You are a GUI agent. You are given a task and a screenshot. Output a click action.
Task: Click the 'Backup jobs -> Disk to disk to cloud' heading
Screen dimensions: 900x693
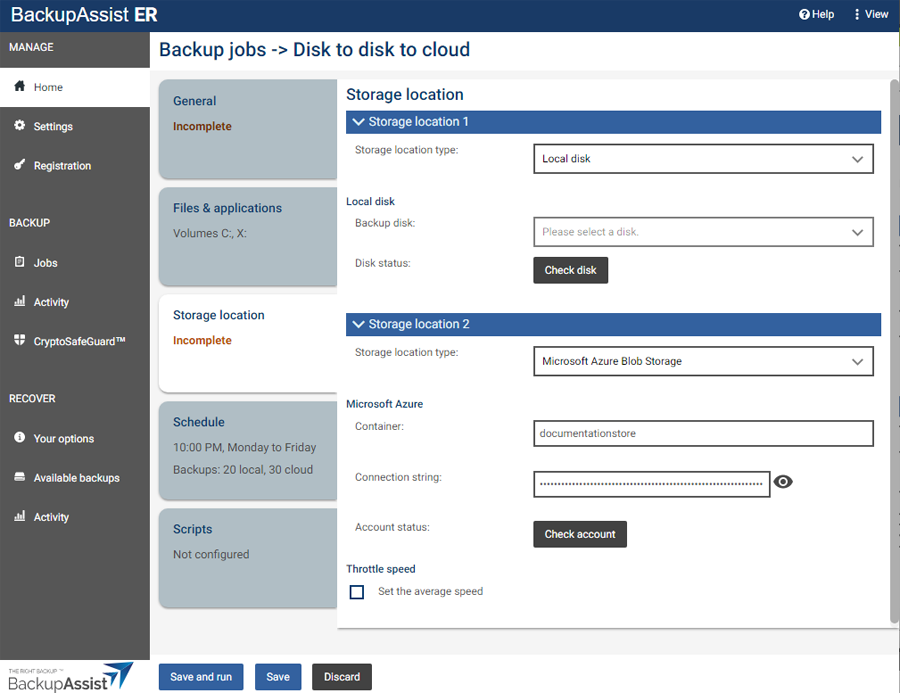tap(315, 50)
